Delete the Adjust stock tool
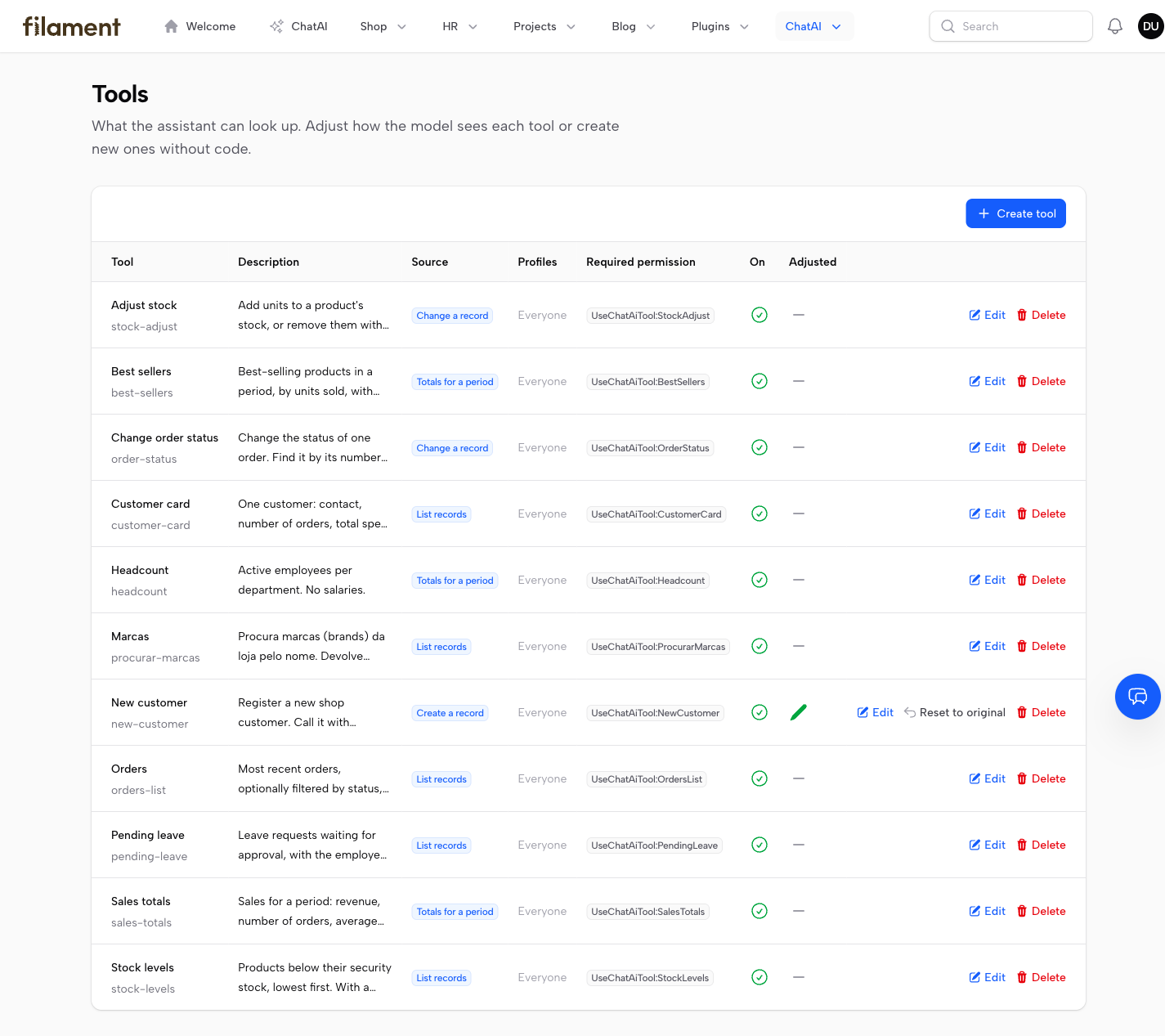 pyautogui.click(x=1041, y=315)
